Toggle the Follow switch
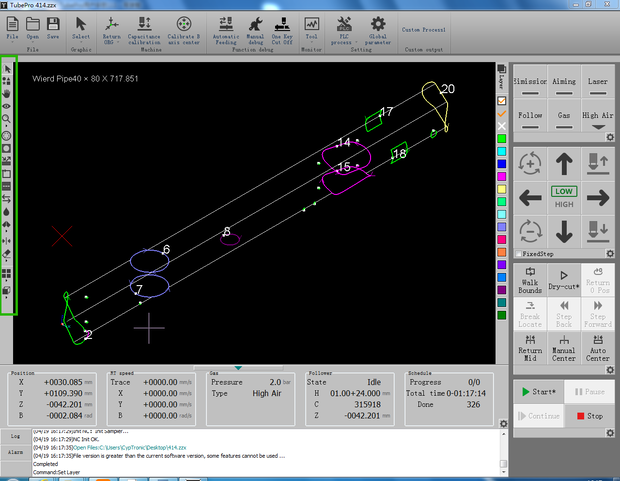This screenshot has width=620, height=481. coord(530,116)
